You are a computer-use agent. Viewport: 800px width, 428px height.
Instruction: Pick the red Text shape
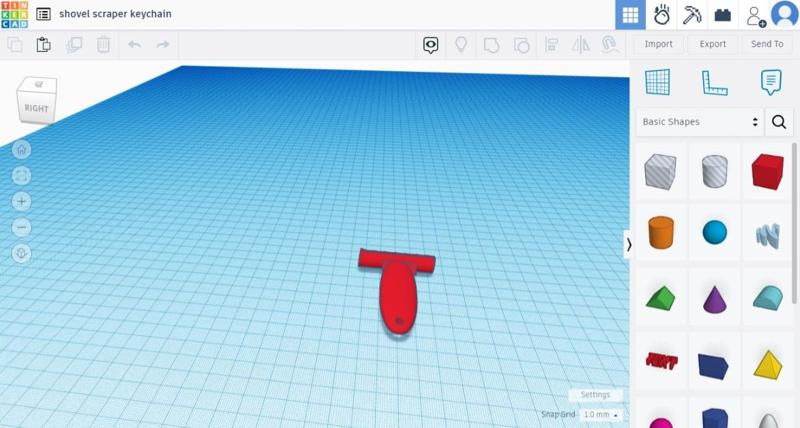point(661,361)
